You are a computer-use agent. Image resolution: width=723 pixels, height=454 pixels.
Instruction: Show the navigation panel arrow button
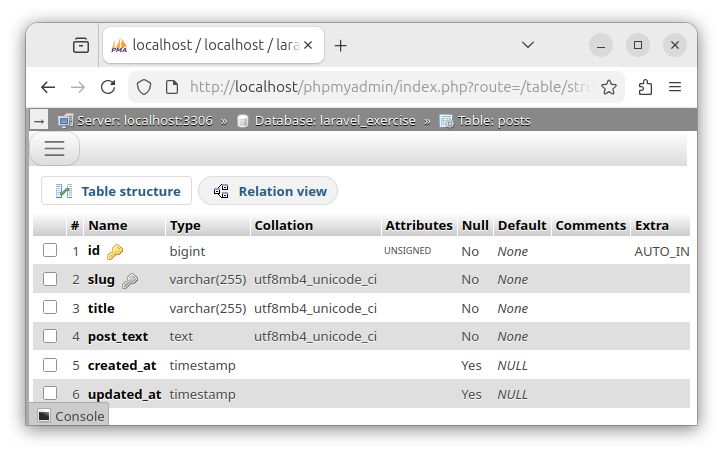click(x=39, y=121)
